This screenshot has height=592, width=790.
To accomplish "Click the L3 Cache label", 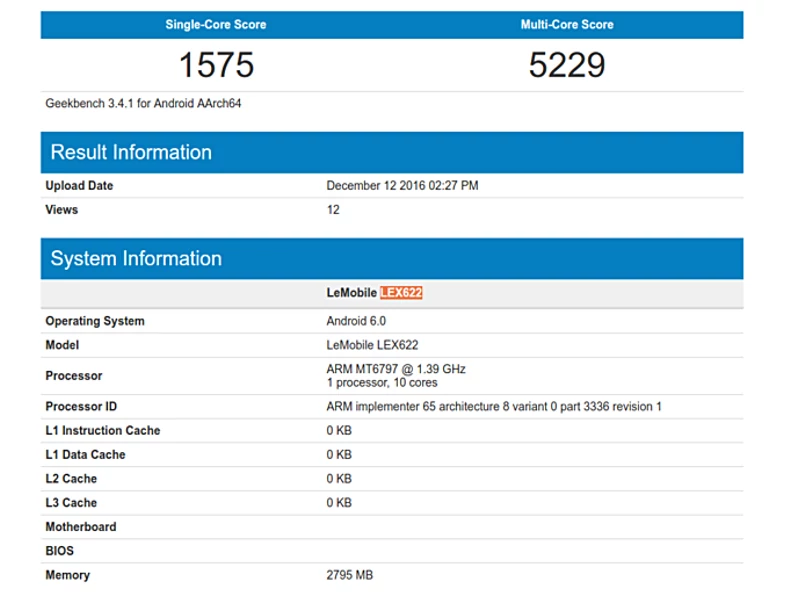I will tap(71, 503).
